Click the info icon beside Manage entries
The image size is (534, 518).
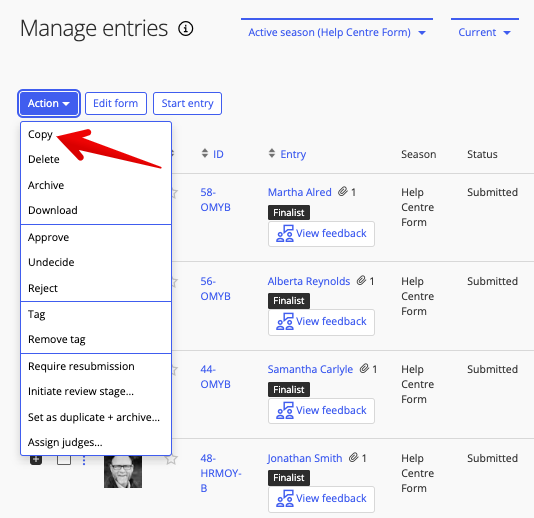(x=186, y=29)
